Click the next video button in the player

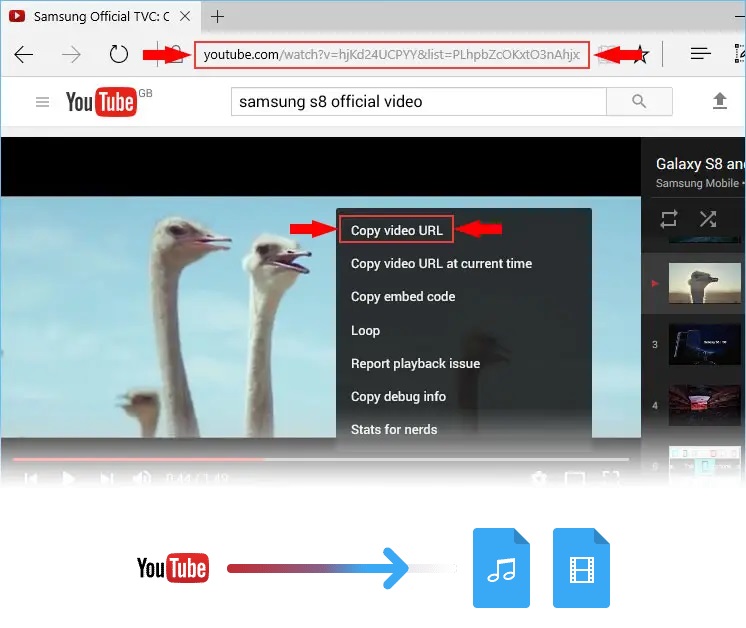pos(107,479)
